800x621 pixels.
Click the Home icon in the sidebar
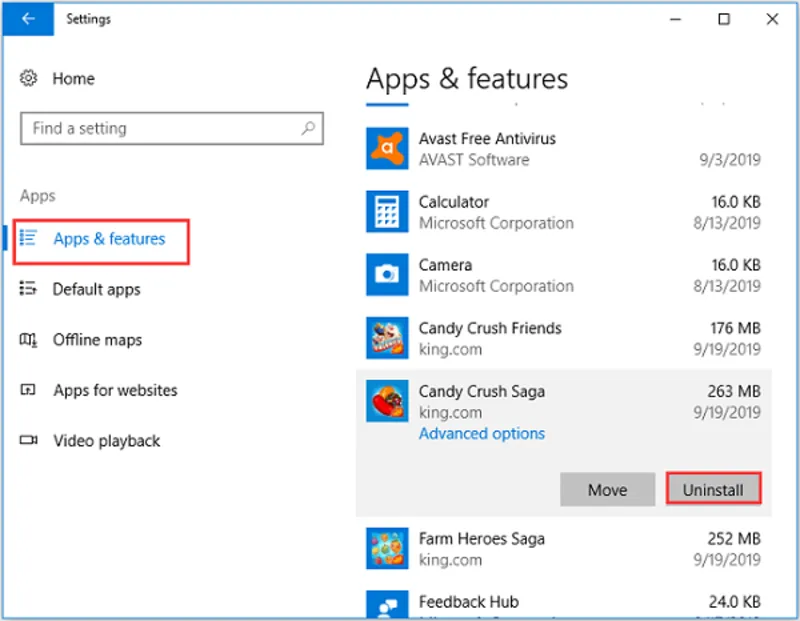click(x=29, y=78)
